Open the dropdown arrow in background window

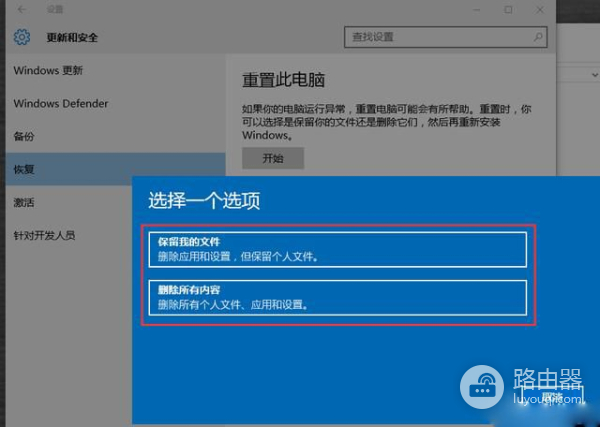tap(595, 75)
